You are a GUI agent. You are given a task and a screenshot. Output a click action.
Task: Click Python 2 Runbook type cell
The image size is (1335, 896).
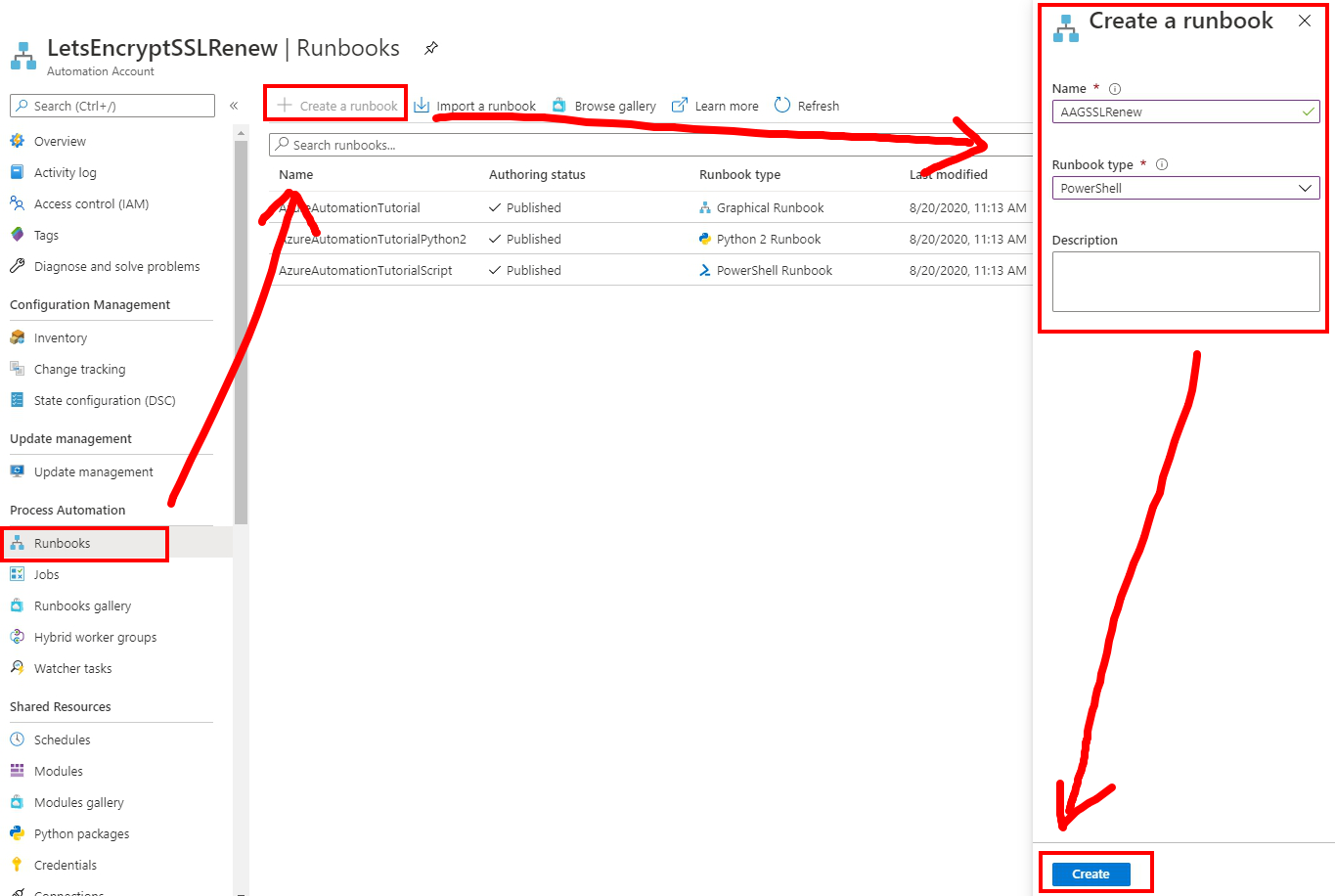(760, 239)
